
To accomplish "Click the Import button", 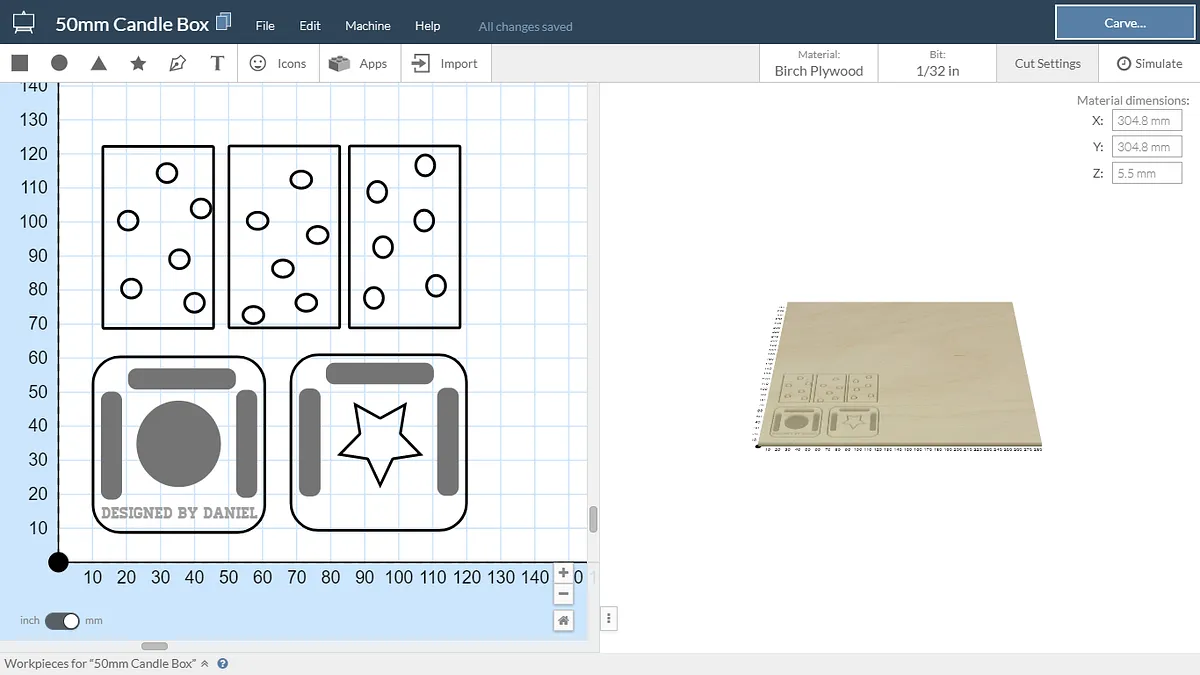I will pos(445,63).
